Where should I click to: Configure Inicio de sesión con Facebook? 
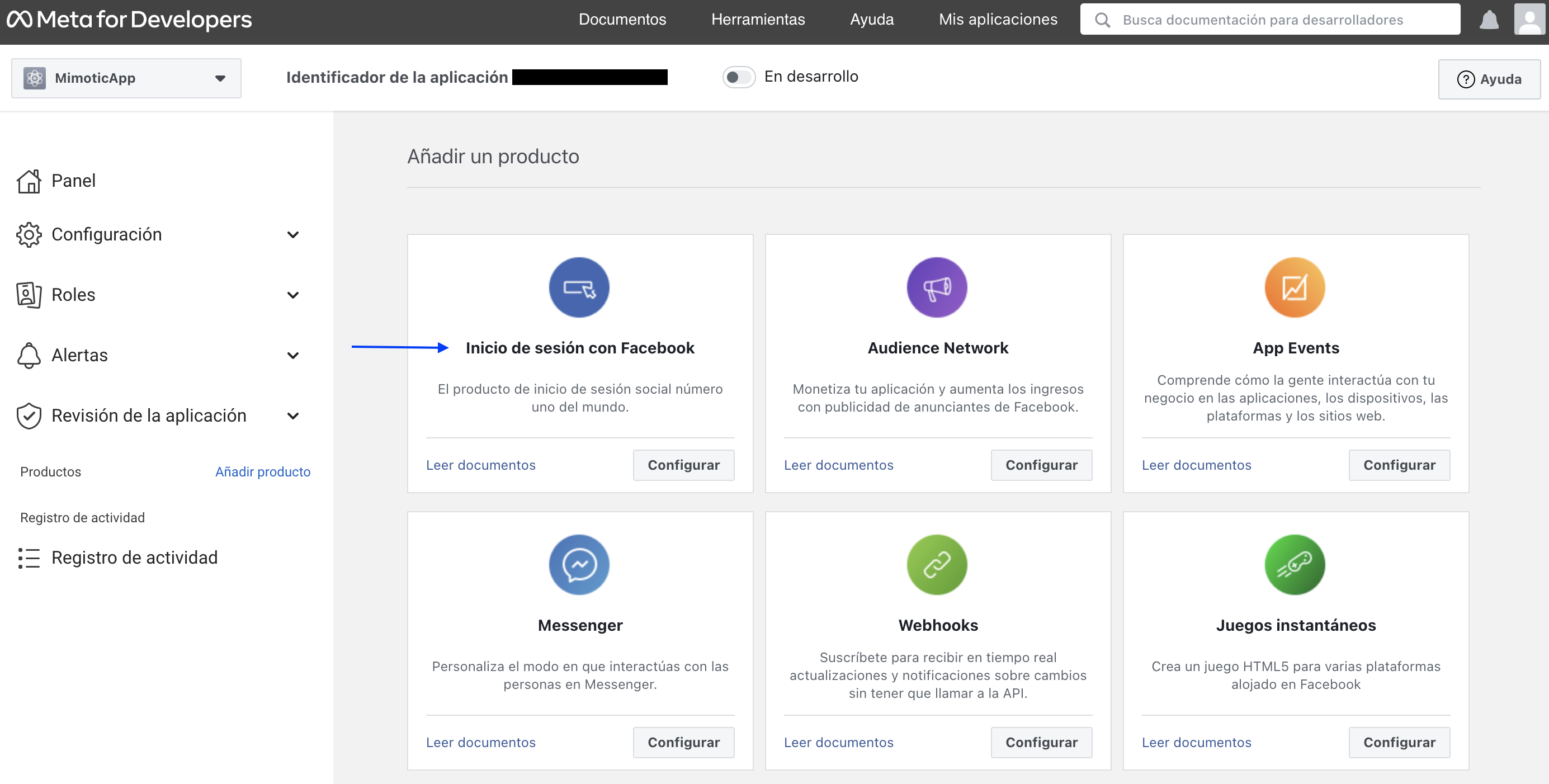point(683,465)
